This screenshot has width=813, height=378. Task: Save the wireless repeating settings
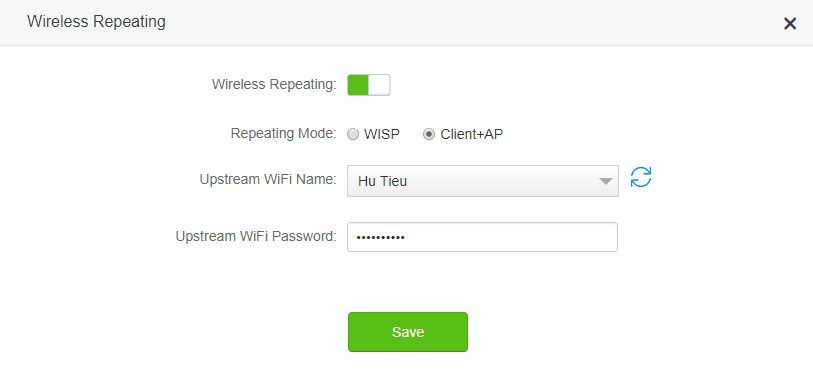coord(408,332)
